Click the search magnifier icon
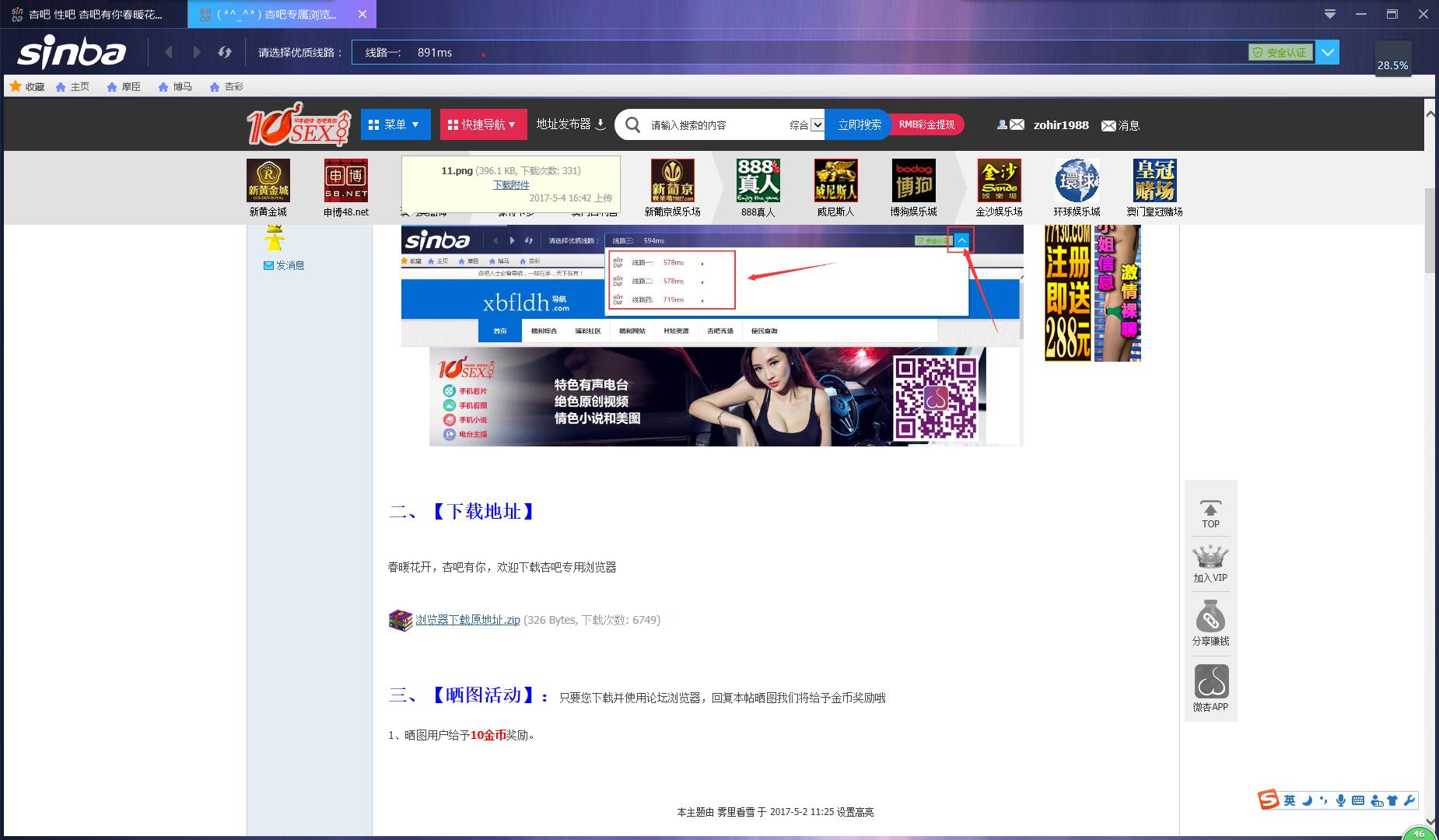This screenshot has width=1439, height=840. pyautogui.click(x=633, y=124)
